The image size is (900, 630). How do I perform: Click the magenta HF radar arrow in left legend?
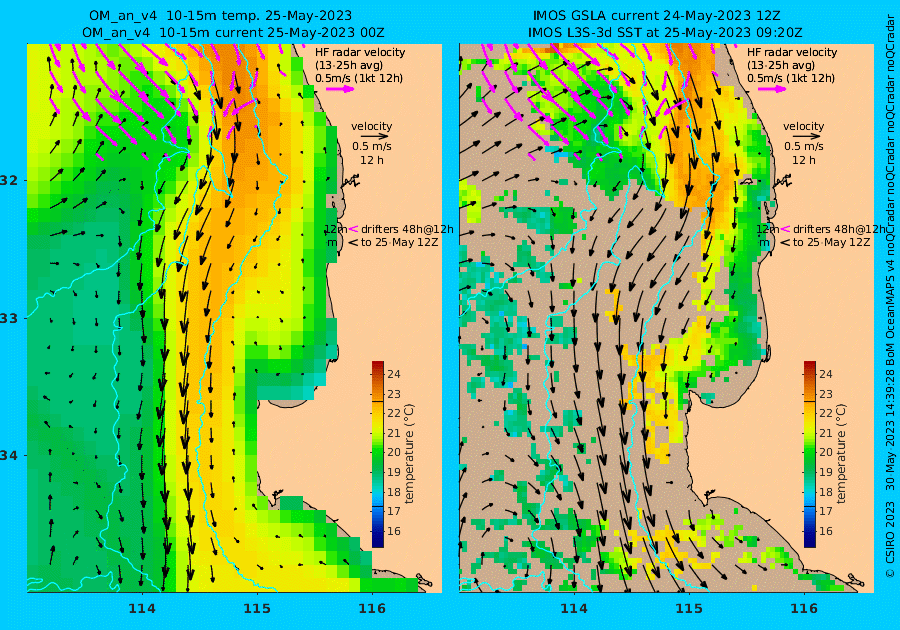pyautogui.click(x=340, y=89)
